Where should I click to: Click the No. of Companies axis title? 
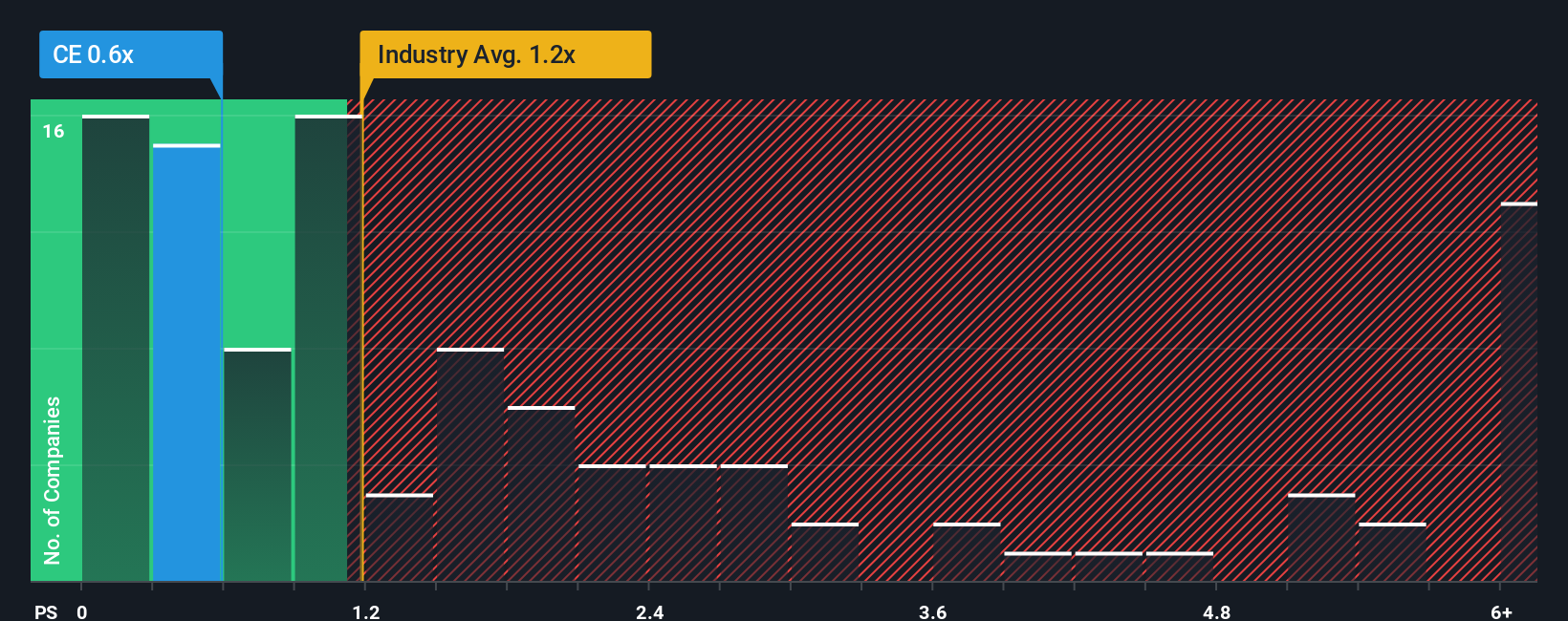pyautogui.click(x=53, y=480)
